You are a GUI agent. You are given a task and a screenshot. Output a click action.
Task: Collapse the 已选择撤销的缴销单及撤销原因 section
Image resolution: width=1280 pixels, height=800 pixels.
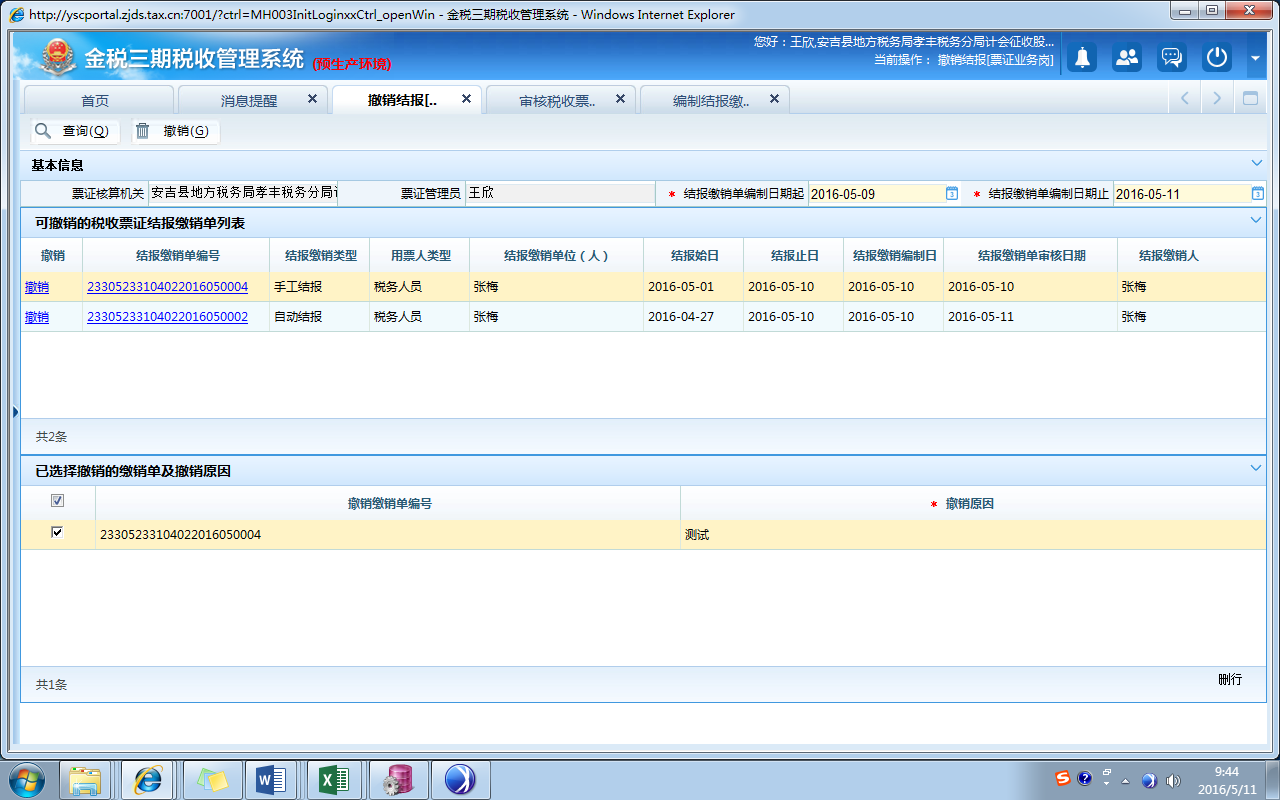tap(1256, 468)
